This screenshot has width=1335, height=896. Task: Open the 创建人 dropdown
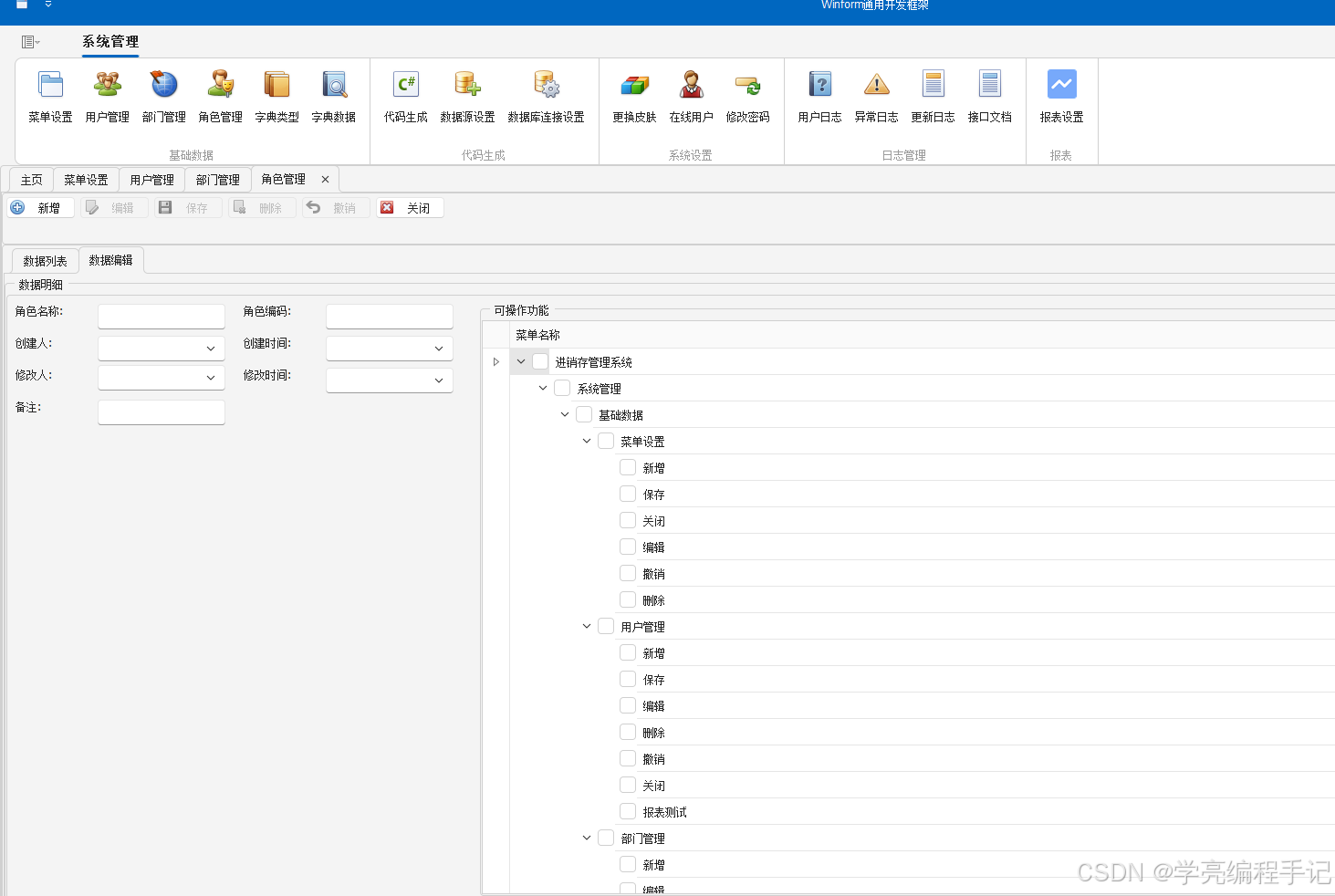coord(211,349)
